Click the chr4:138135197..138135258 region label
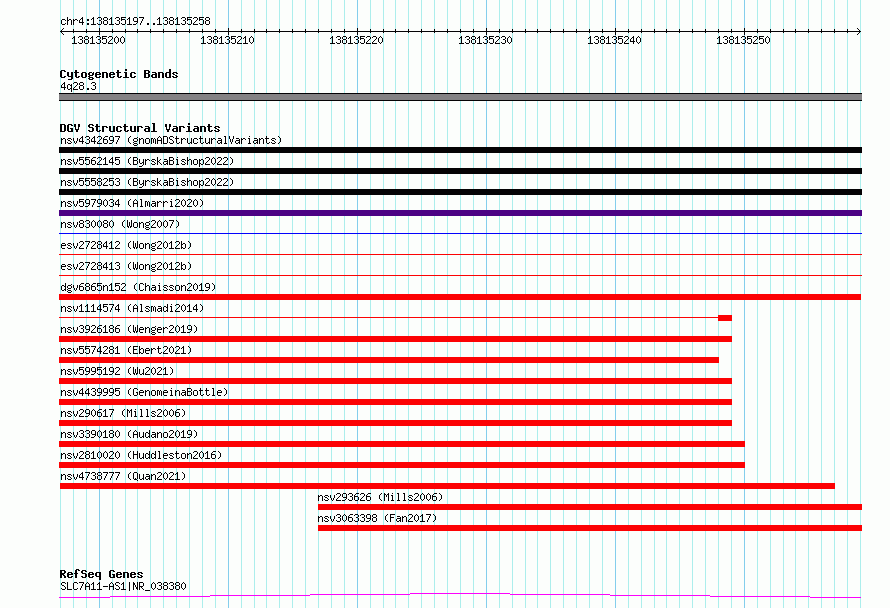The image size is (890, 608). click(x=135, y=21)
